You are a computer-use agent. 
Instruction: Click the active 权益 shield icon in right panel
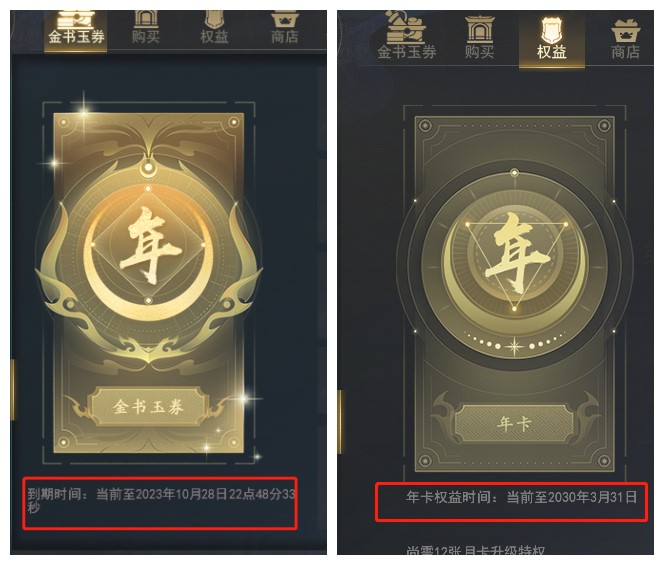[x=551, y=30]
